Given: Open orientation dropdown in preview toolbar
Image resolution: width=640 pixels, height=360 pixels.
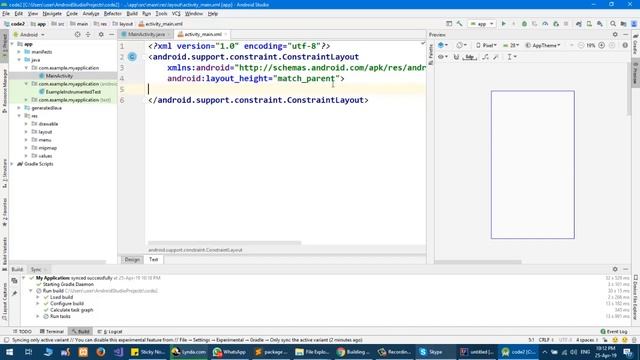Looking at the screenshot, I should point(462,45).
